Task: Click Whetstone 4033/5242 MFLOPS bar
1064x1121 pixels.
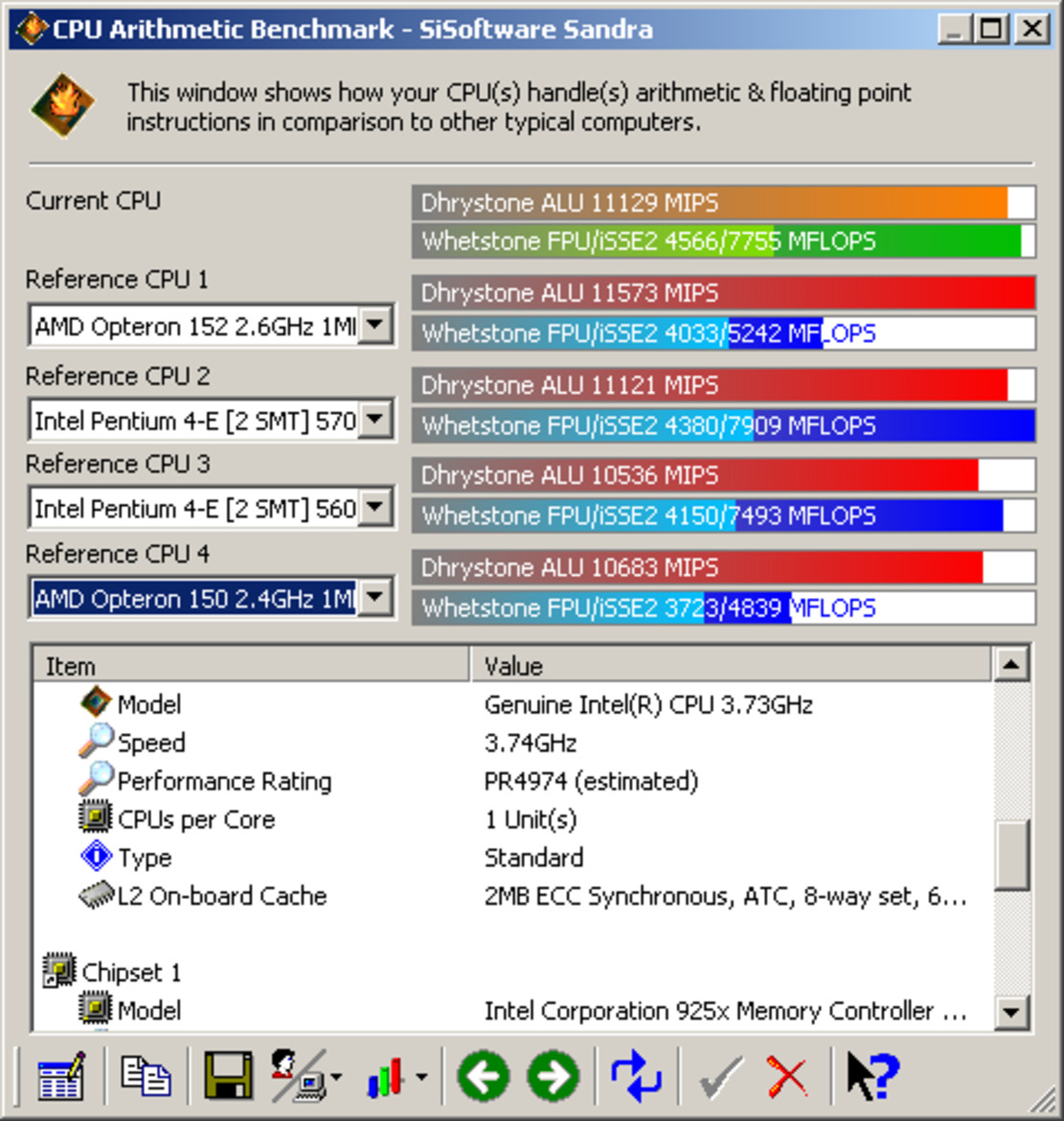Action: click(723, 333)
